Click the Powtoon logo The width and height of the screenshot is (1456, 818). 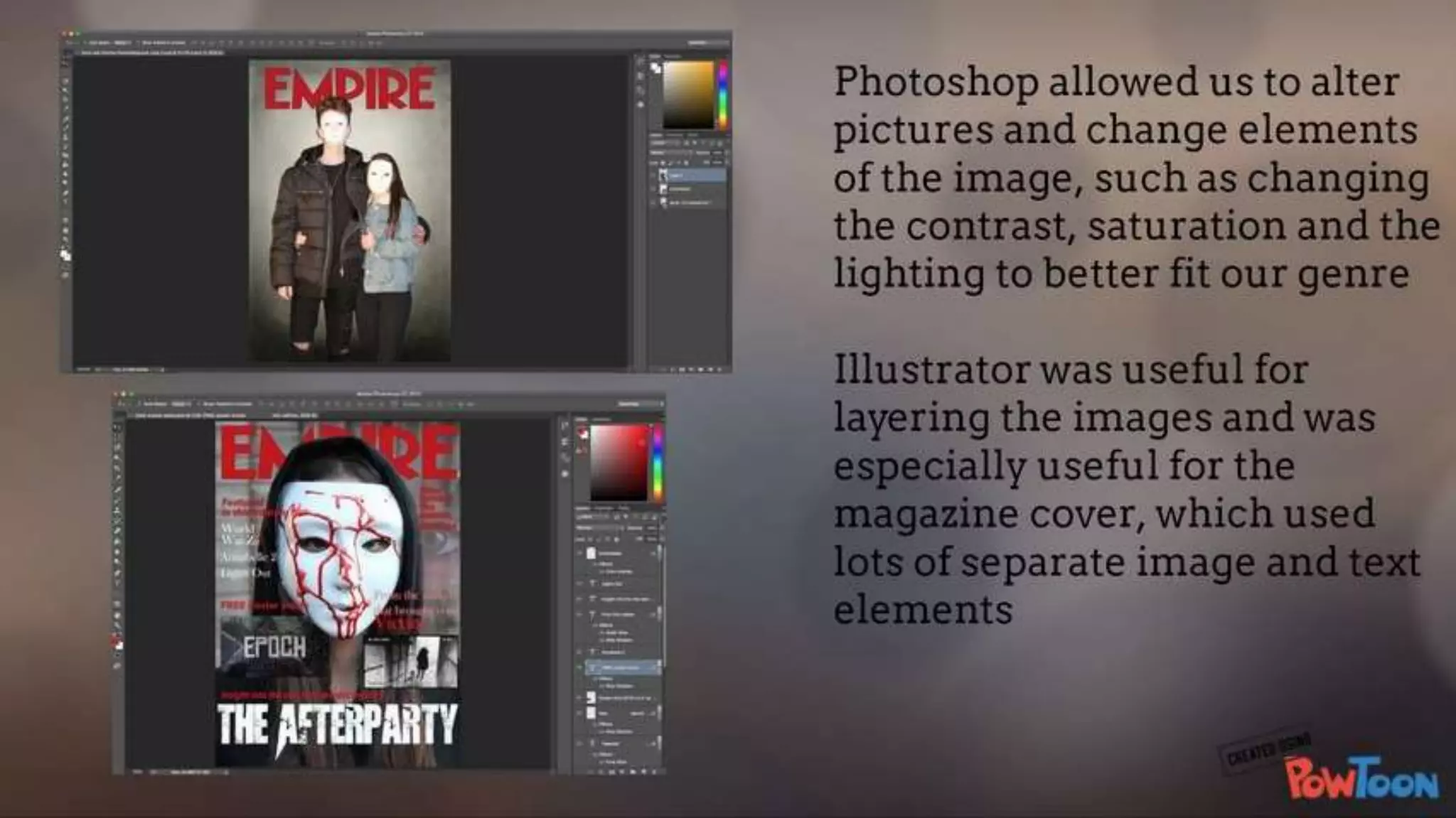point(1361,778)
